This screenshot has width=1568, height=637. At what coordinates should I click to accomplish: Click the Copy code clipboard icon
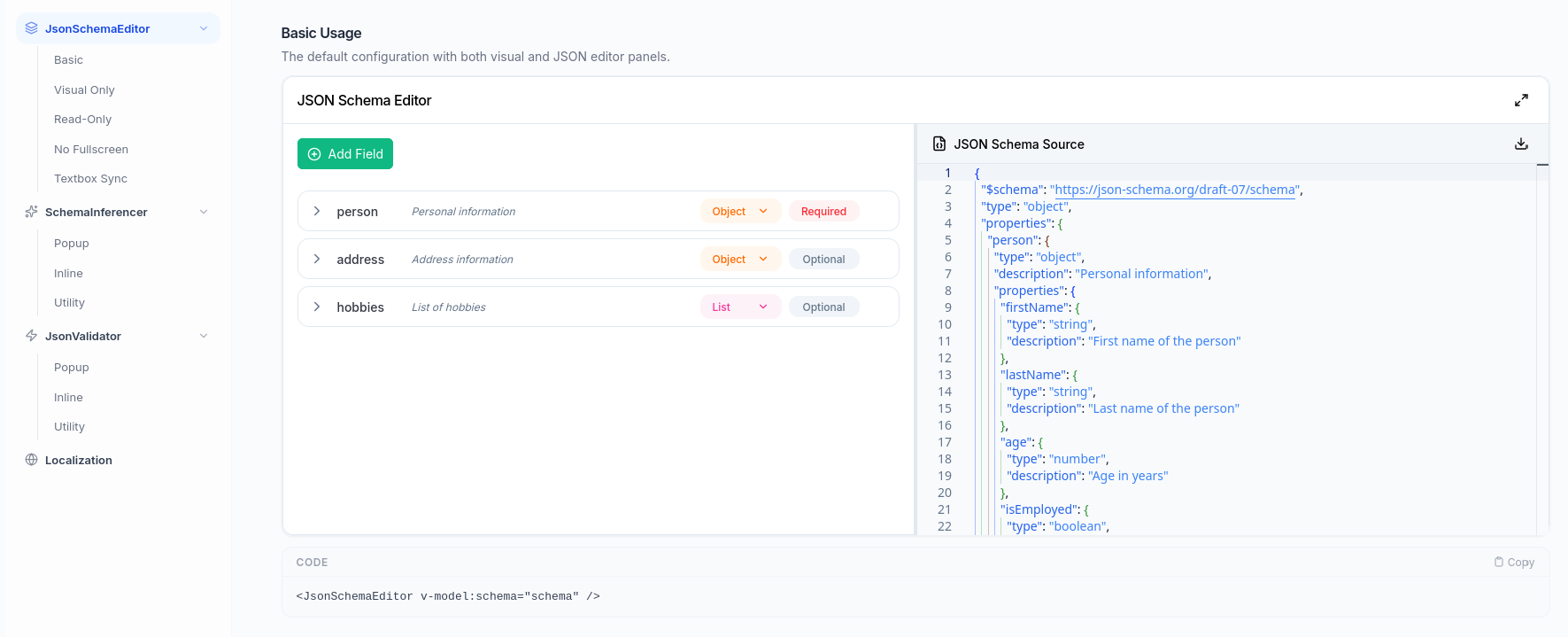1499,562
